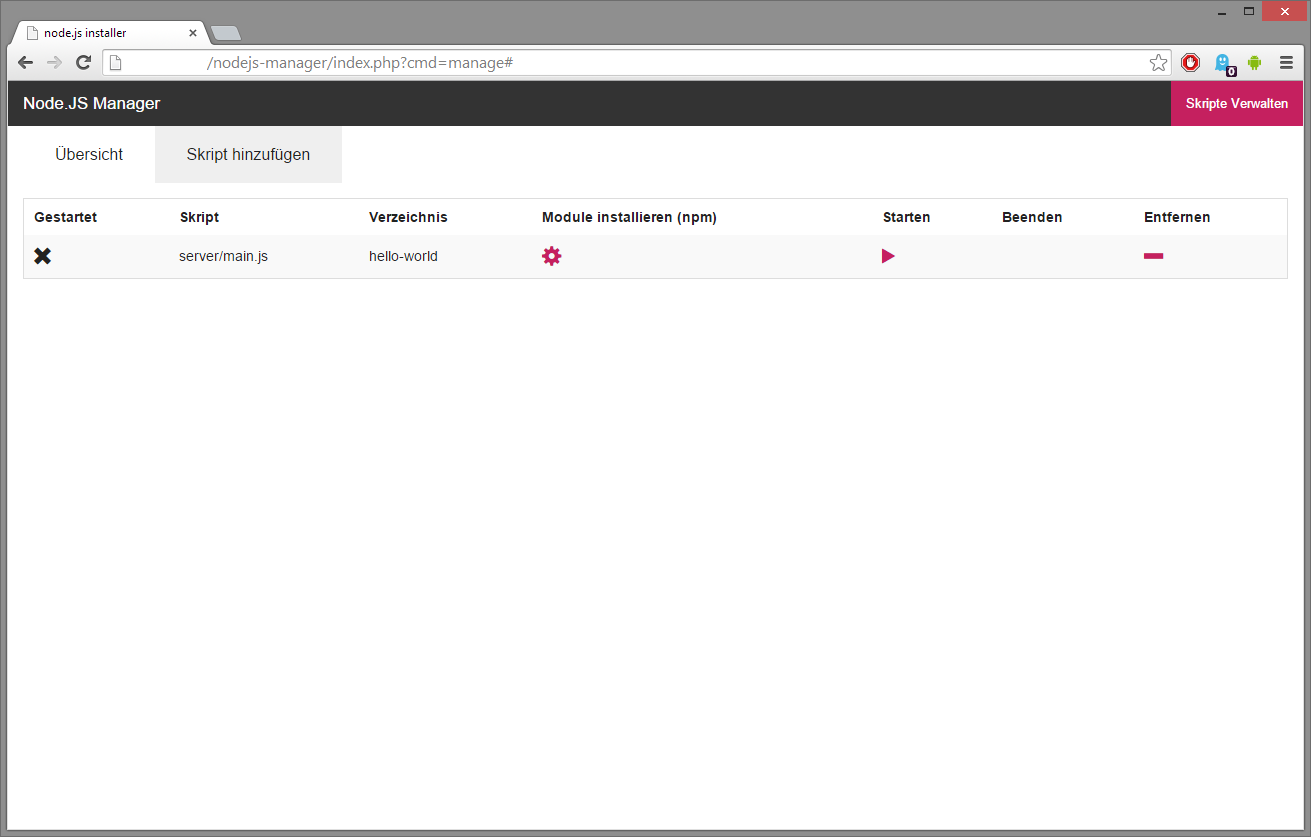
Task: Click the Verzeichnis column header
Action: tap(408, 217)
